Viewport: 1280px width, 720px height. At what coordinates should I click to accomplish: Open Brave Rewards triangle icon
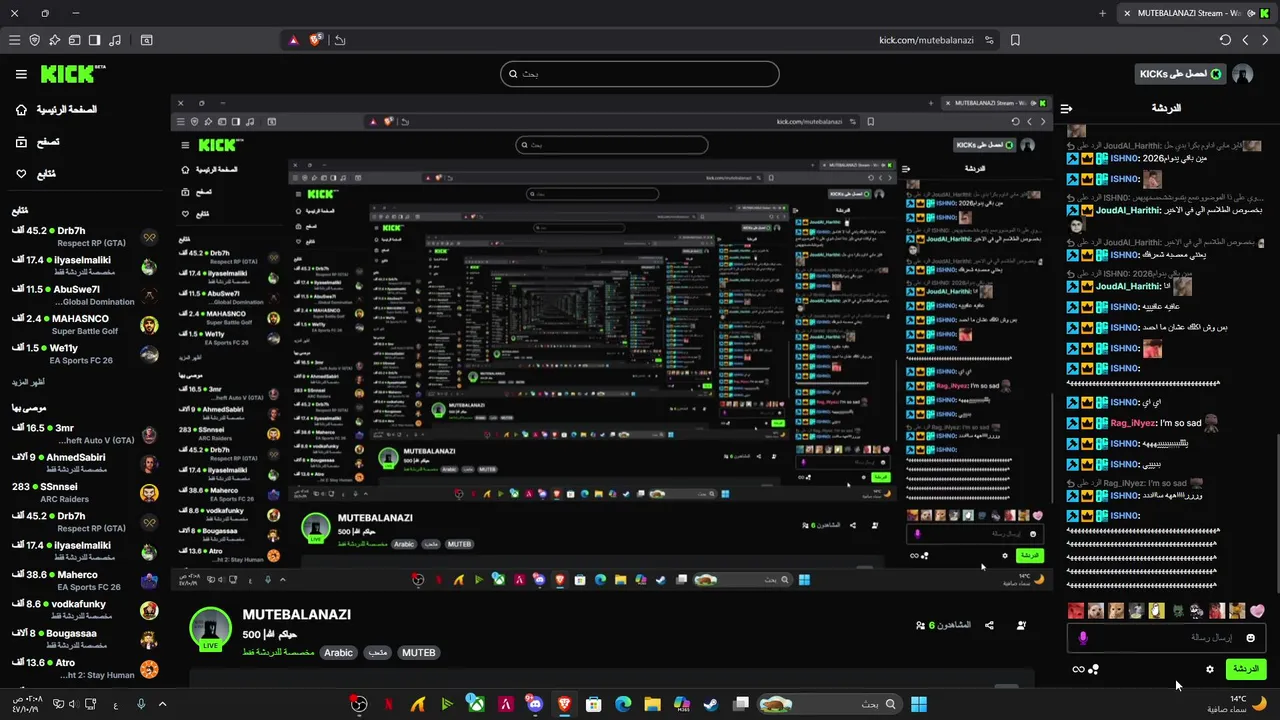click(x=293, y=40)
